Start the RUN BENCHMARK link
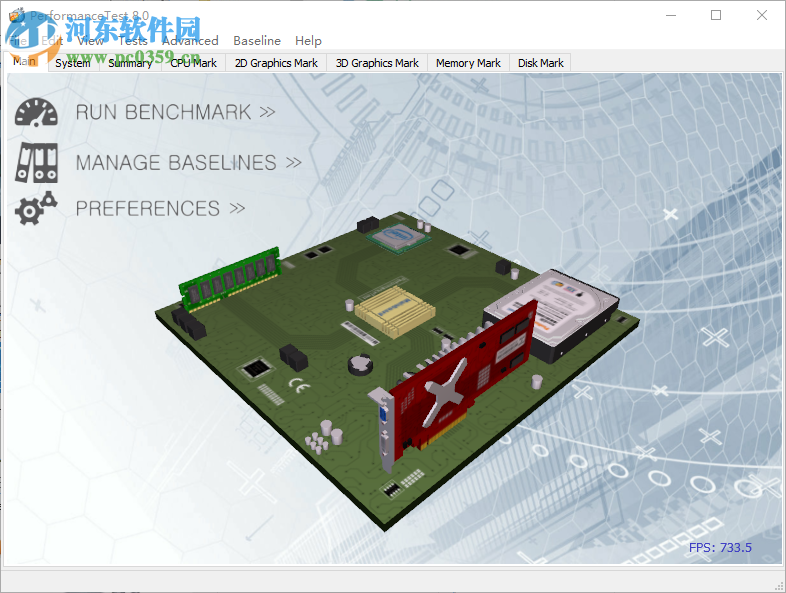786x593 pixels. 175,112
